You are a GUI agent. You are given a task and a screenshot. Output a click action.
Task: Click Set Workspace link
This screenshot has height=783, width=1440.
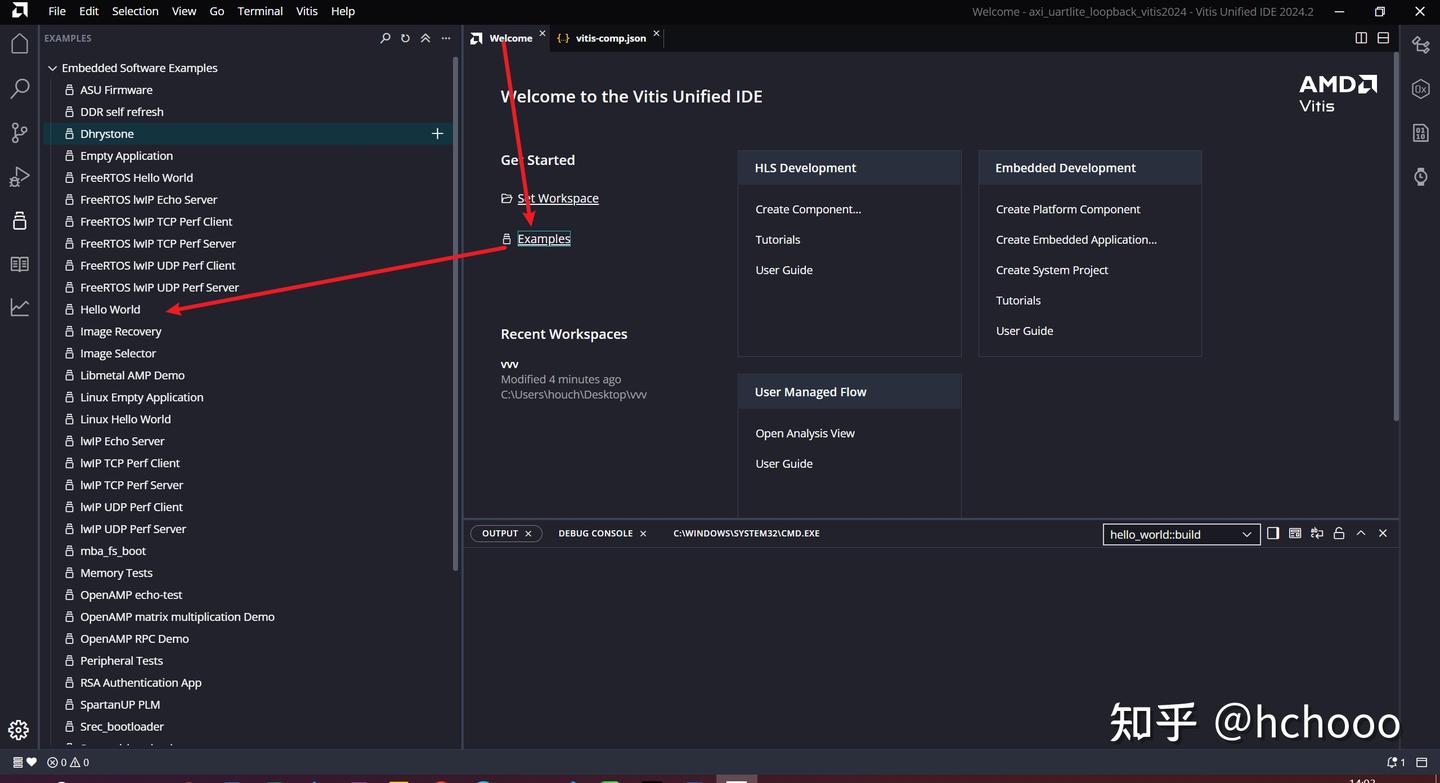tap(558, 198)
